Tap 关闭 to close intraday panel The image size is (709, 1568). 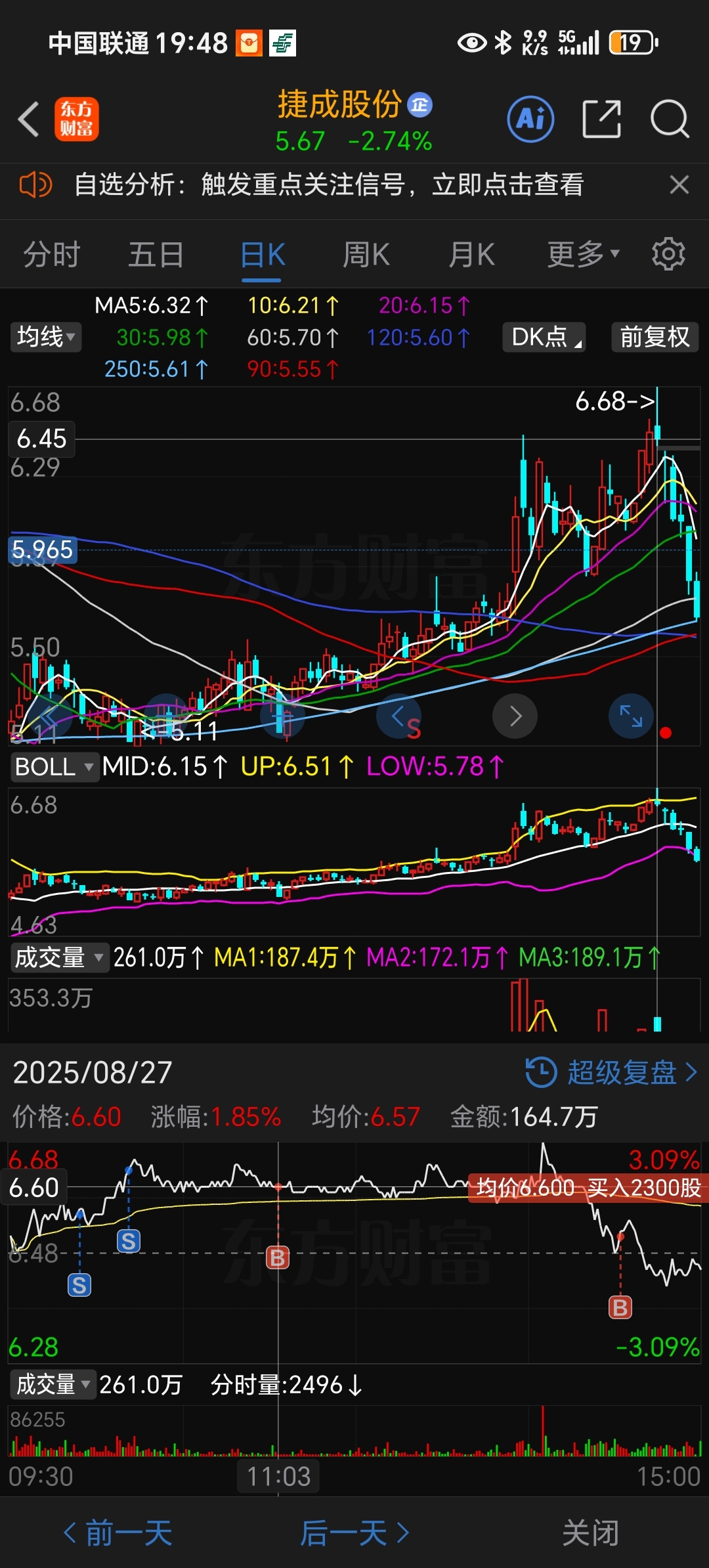click(591, 1533)
